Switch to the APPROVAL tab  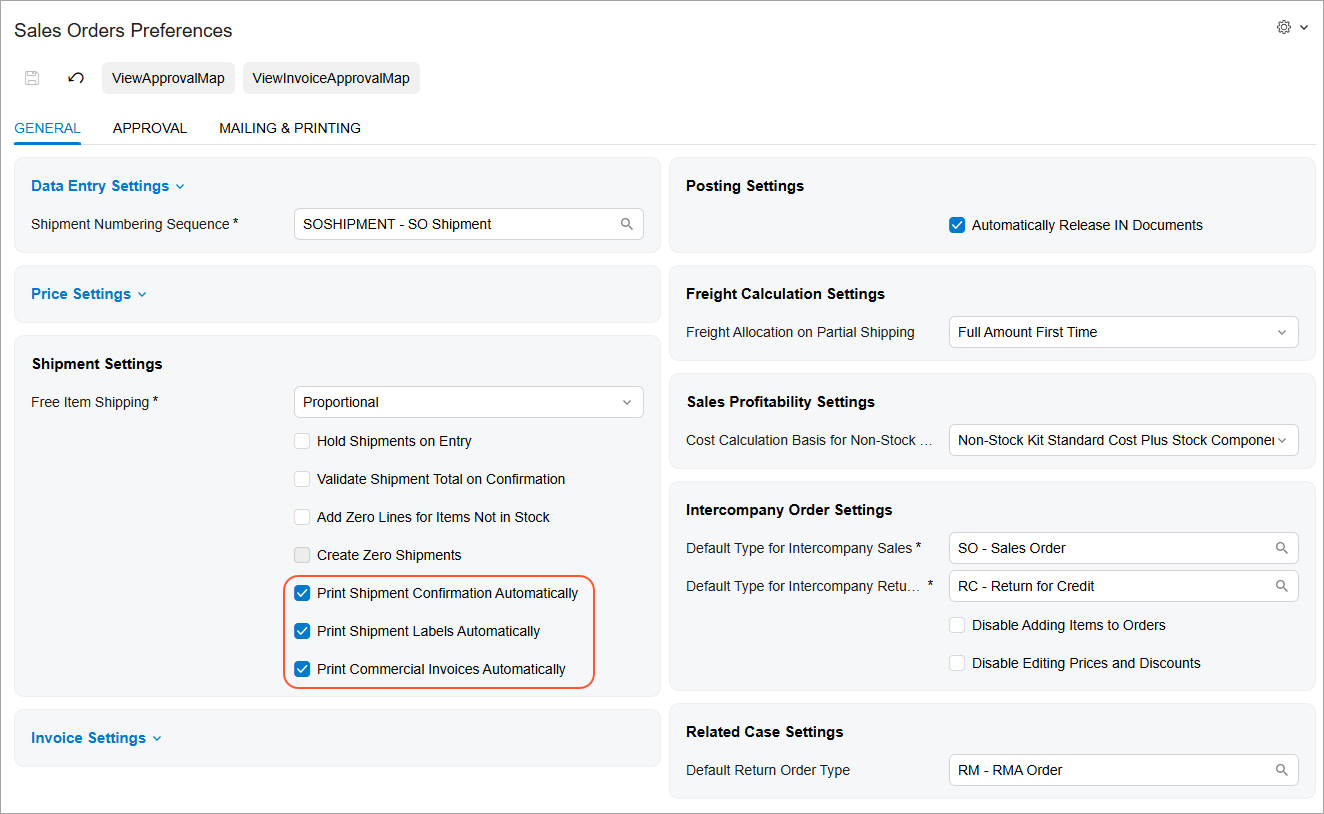(x=150, y=128)
